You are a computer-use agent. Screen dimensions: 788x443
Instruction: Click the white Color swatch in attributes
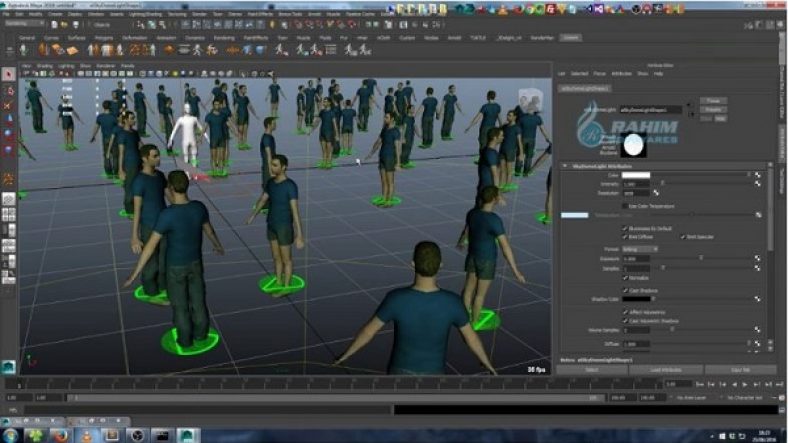click(636, 175)
